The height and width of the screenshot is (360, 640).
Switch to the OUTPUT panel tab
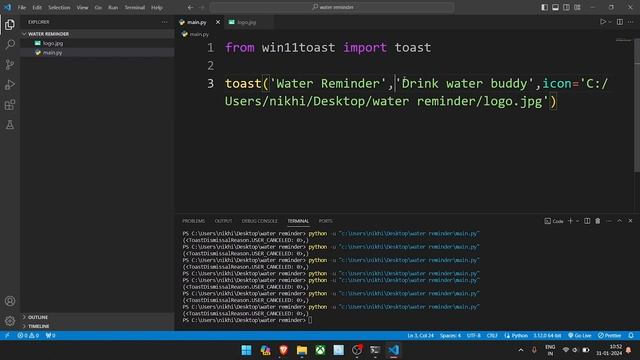(x=223, y=221)
